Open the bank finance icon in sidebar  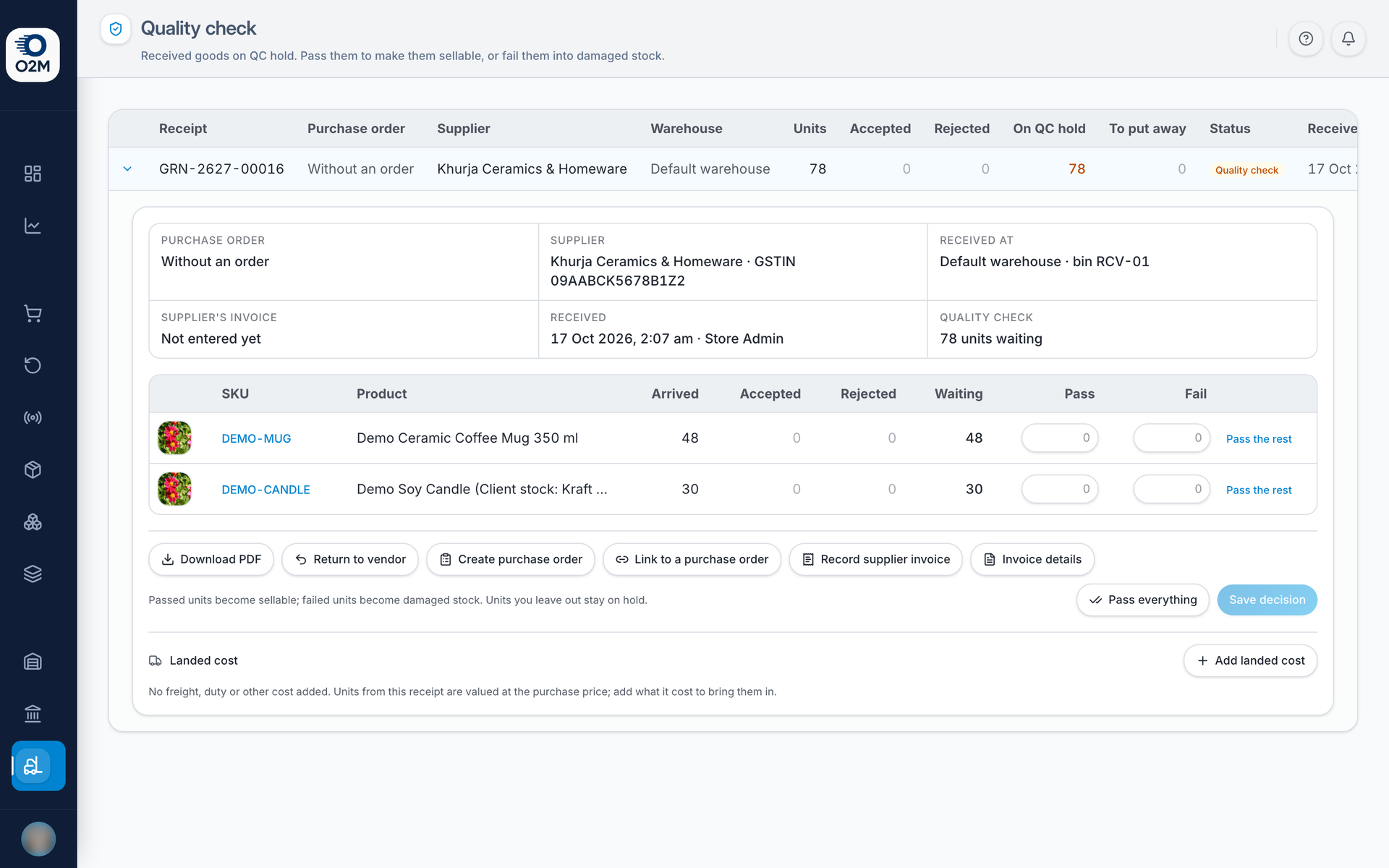pos(33,714)
